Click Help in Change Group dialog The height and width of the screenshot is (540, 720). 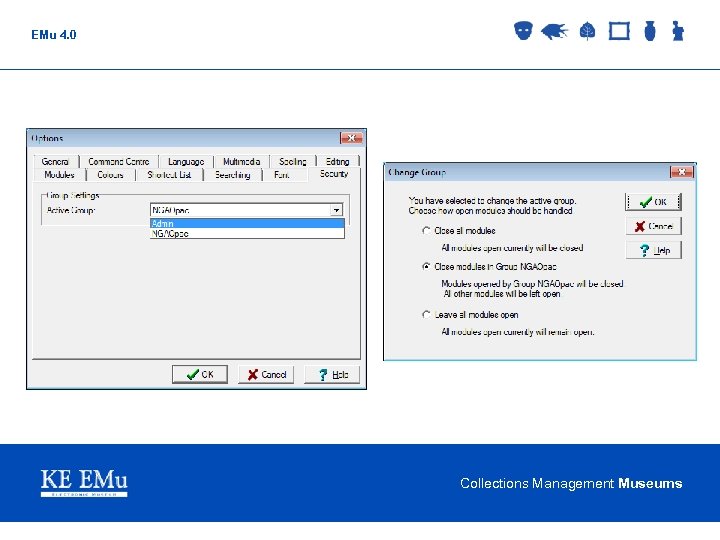click(653, 250)
